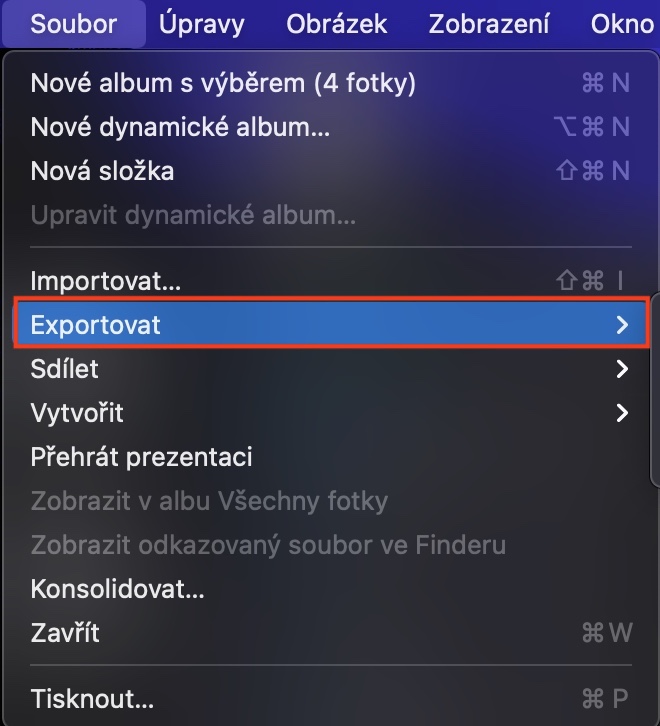
Task: Expand the Sdílet submenu
Action: pos(65,369)
